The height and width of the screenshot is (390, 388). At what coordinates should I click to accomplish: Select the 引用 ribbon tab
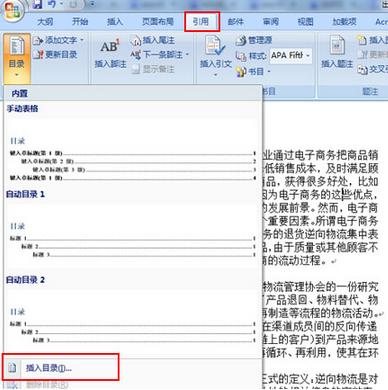(x=201, y=22)
